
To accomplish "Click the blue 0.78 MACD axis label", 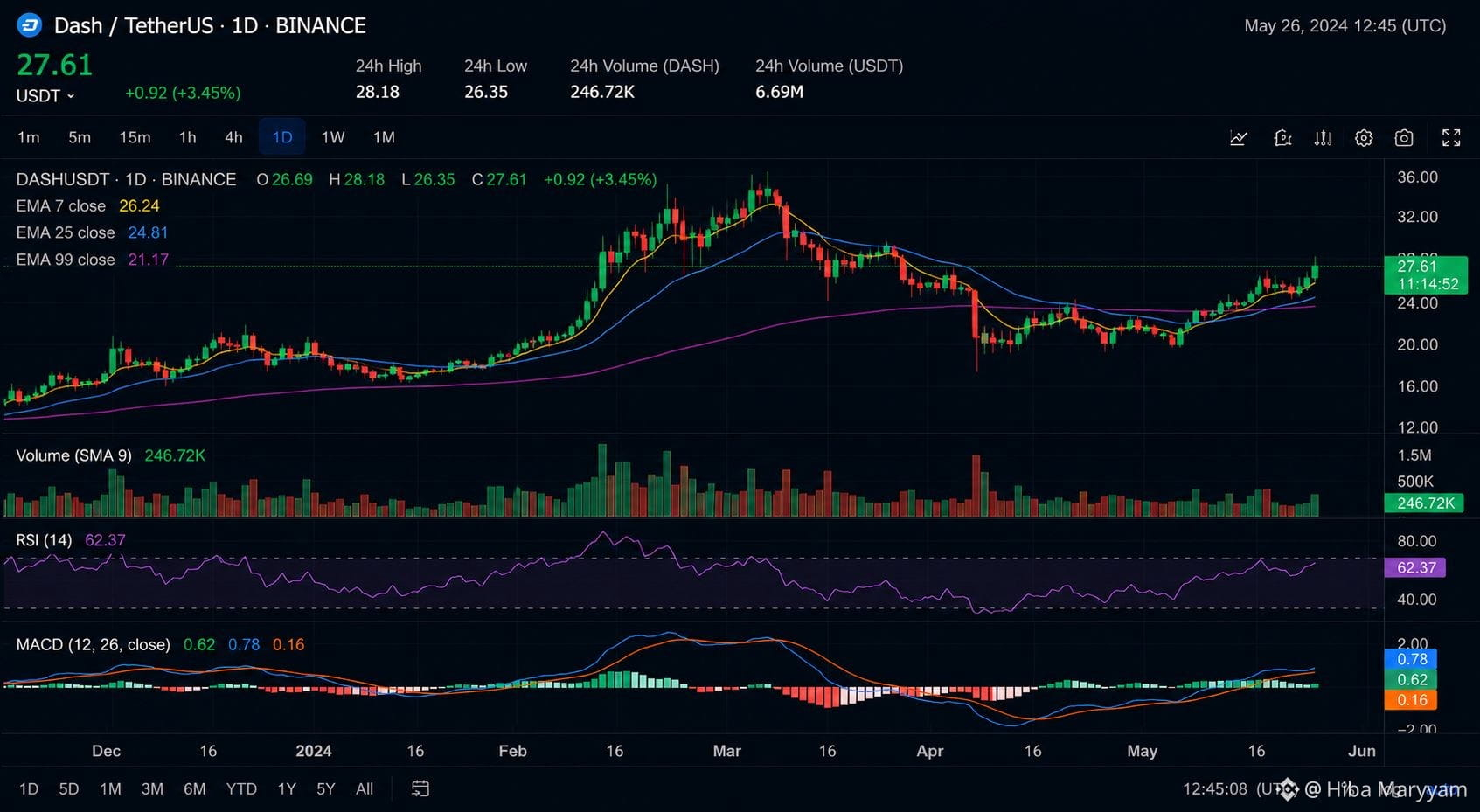I will coord(1411,659).
